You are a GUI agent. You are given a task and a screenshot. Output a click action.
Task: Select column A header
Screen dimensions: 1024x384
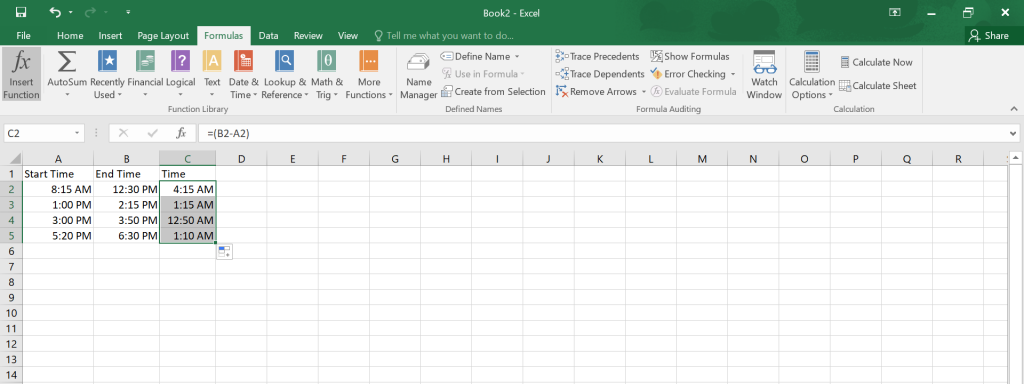[x=58, y=159]
